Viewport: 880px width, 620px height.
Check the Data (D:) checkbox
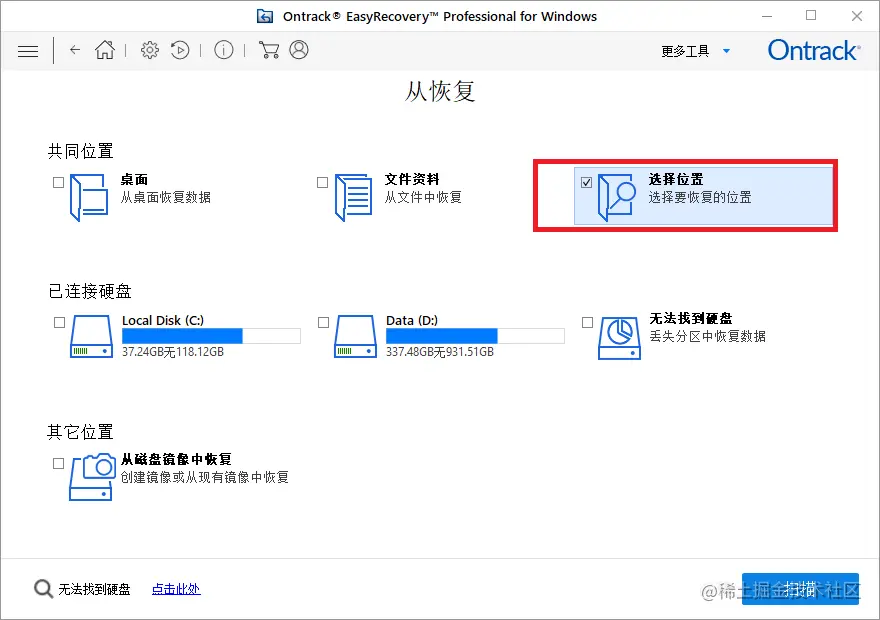pyautogui.click(x=323, y=322)
